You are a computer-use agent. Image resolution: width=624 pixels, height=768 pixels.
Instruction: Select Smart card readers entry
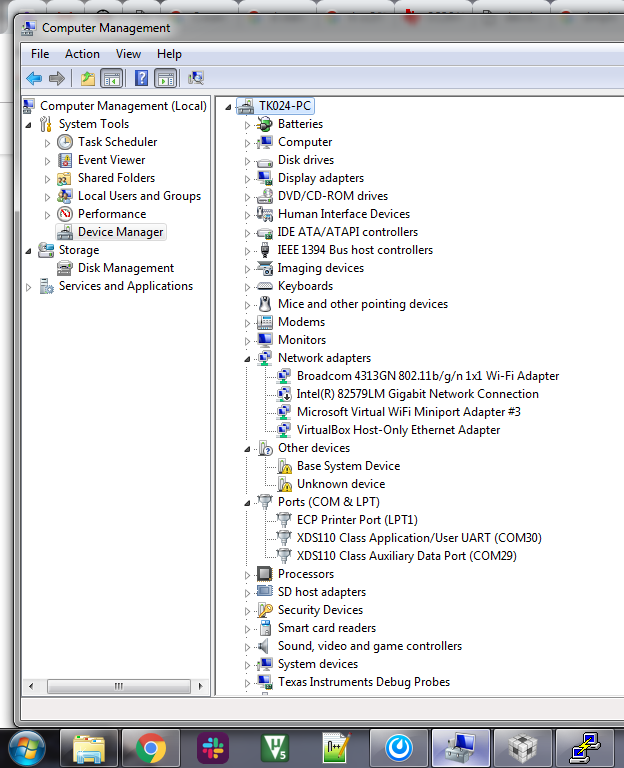click(x=327, y=628)
